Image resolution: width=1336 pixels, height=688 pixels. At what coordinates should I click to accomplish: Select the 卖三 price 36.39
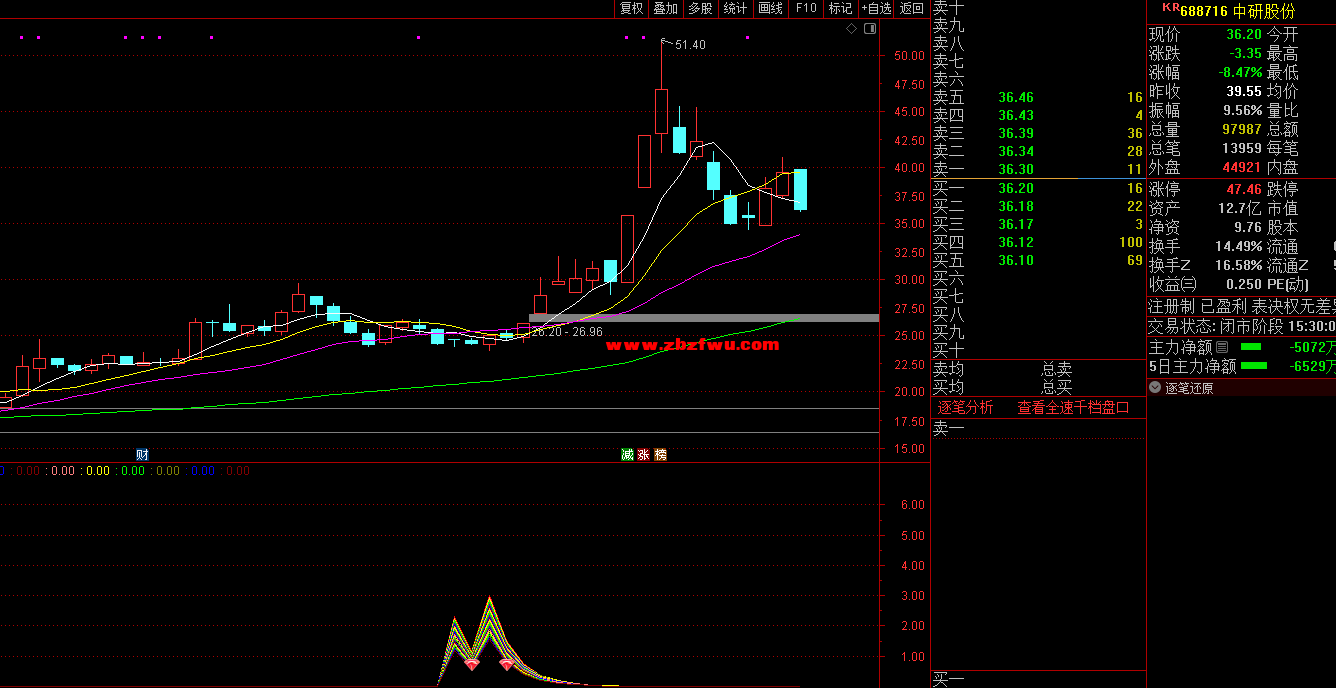1016,133
